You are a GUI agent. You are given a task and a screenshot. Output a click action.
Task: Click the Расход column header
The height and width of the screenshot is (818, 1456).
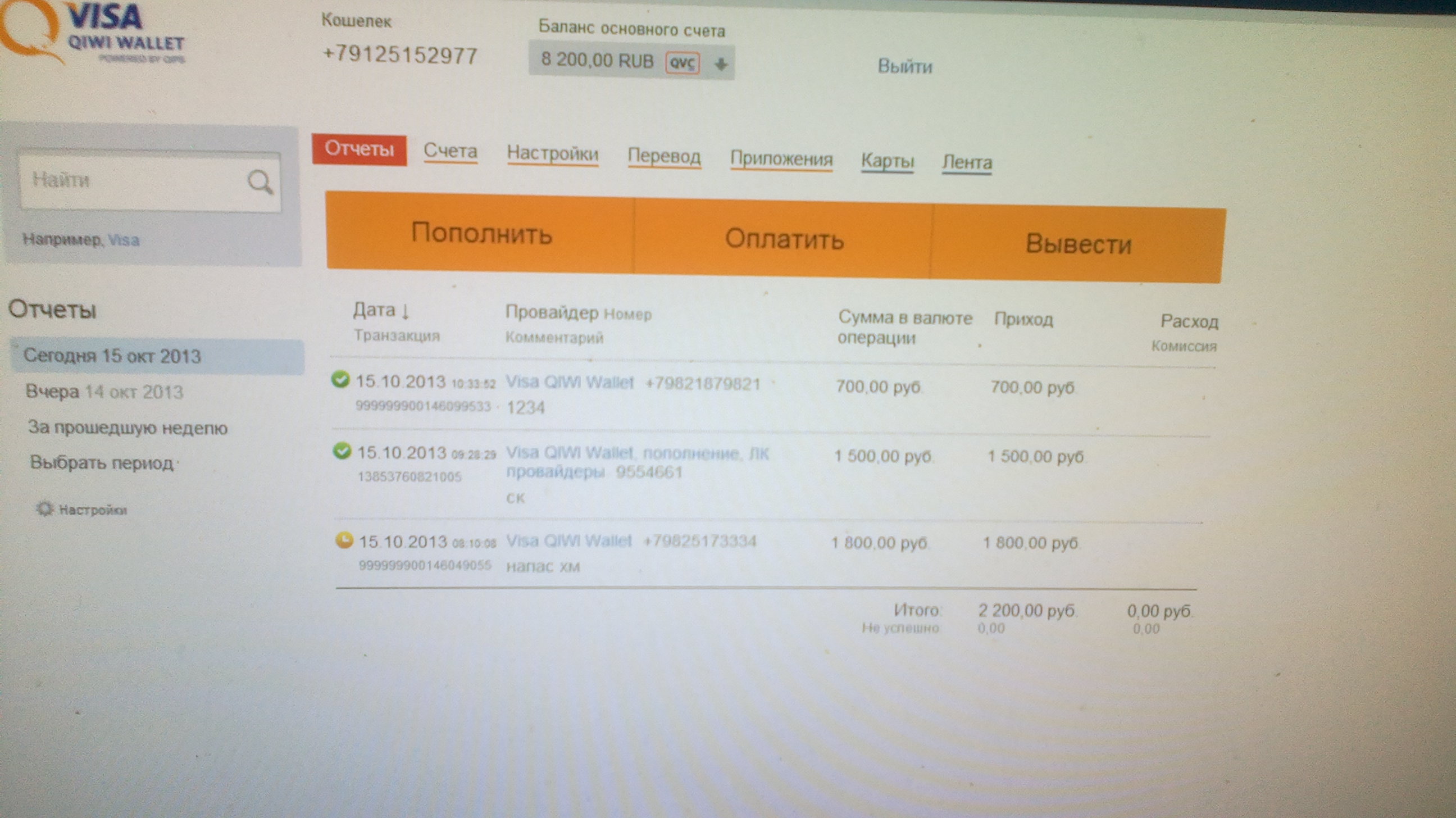[1189, 322]
